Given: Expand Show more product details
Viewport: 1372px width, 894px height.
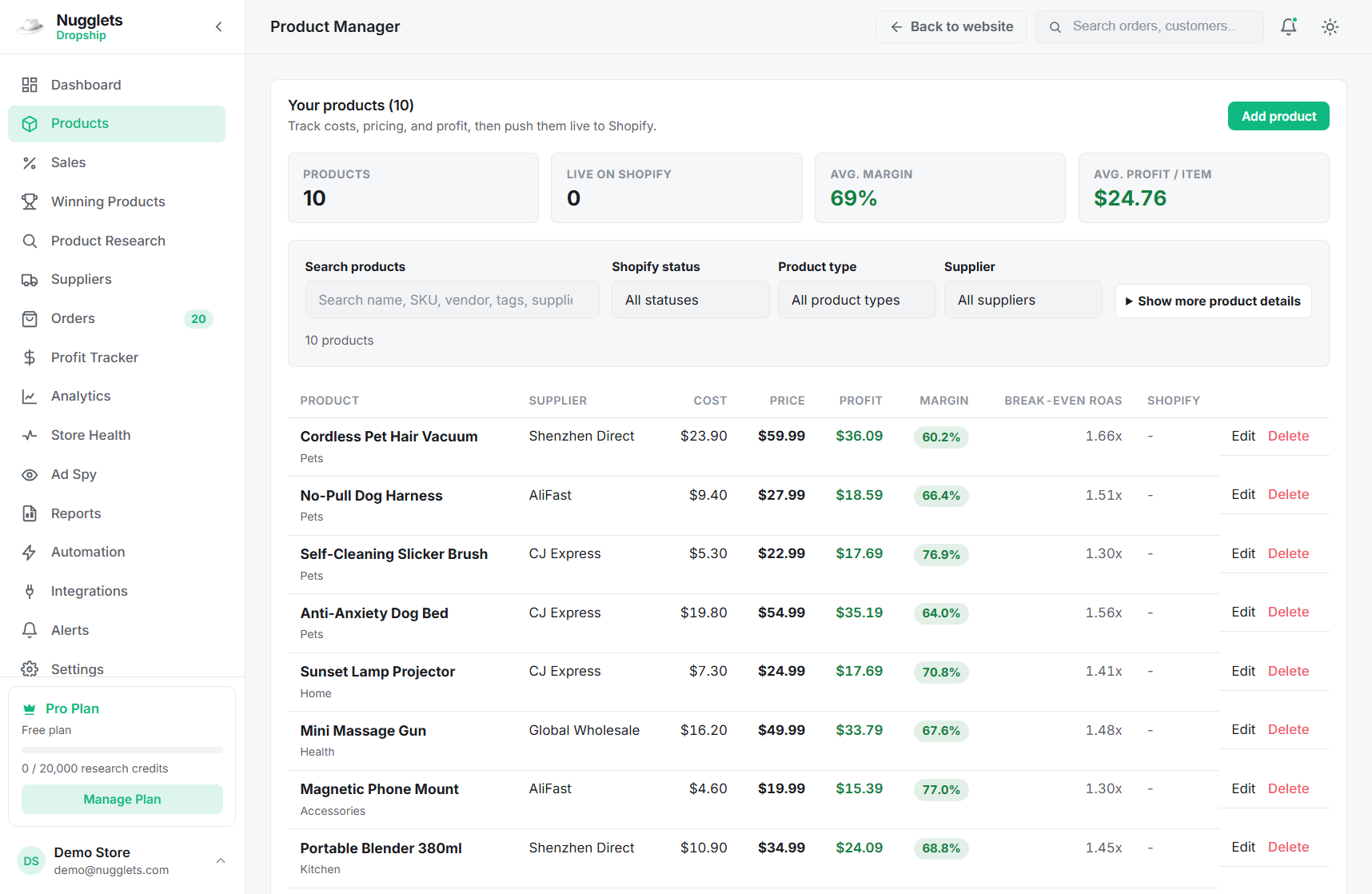Looking at the screenshot, I should pyautogui.click(x=1213, y=301).
